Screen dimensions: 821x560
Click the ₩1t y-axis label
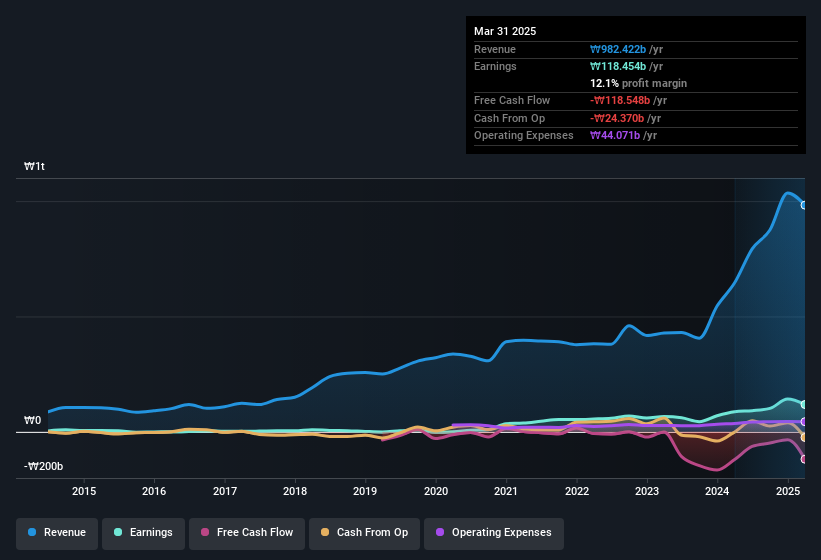coord(34,166)
